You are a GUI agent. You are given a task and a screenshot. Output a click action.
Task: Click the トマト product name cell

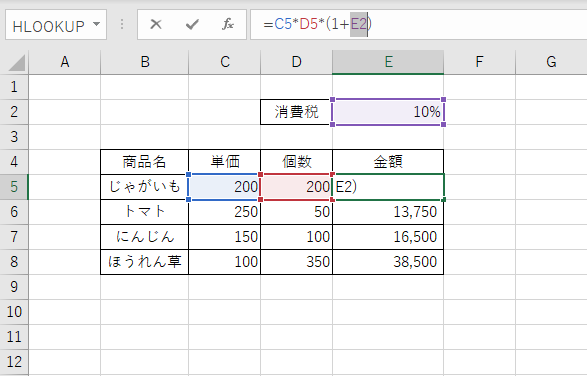point(145,212)
